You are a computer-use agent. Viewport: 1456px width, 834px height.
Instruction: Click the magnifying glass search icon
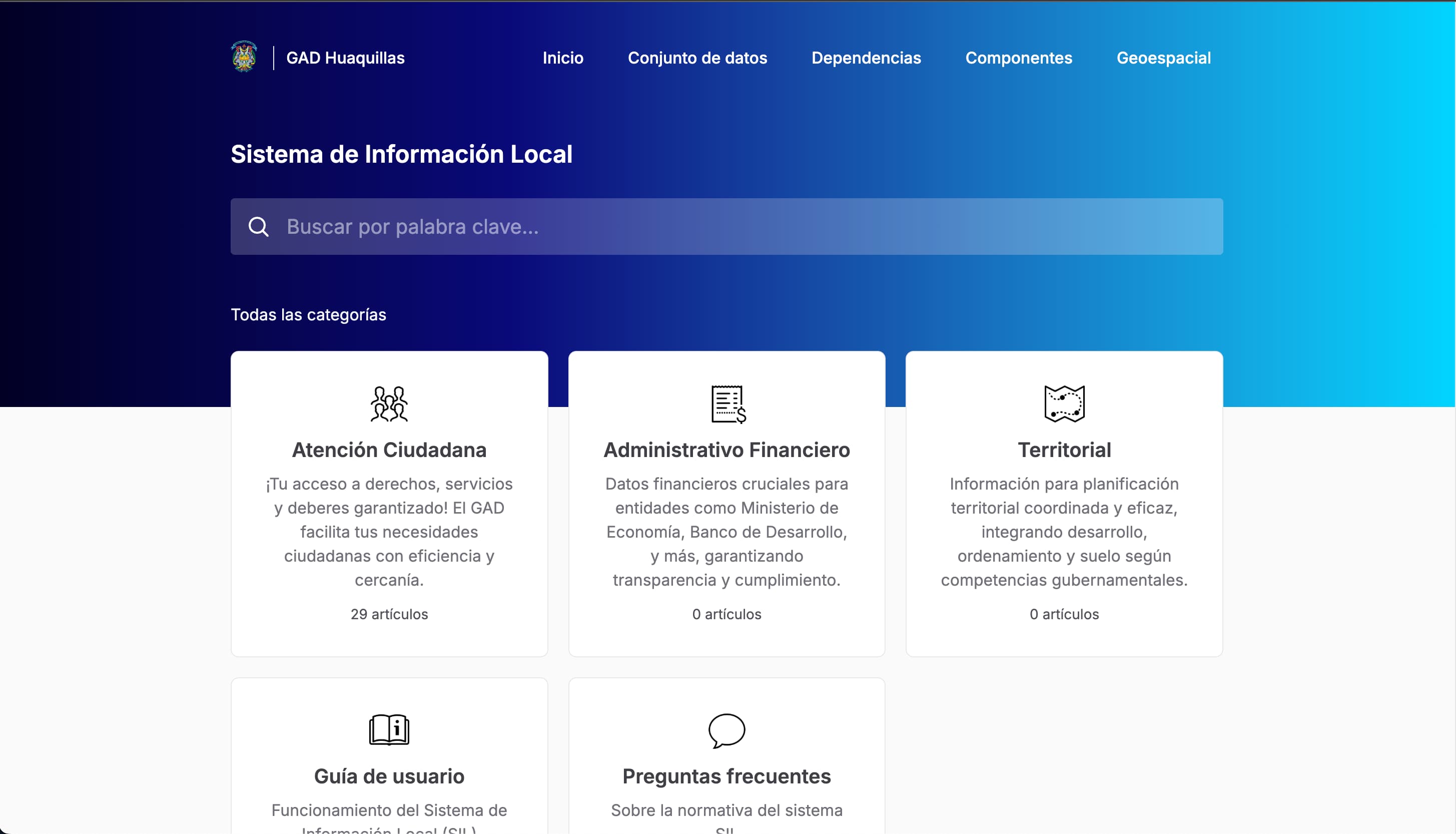coord(258,227)
